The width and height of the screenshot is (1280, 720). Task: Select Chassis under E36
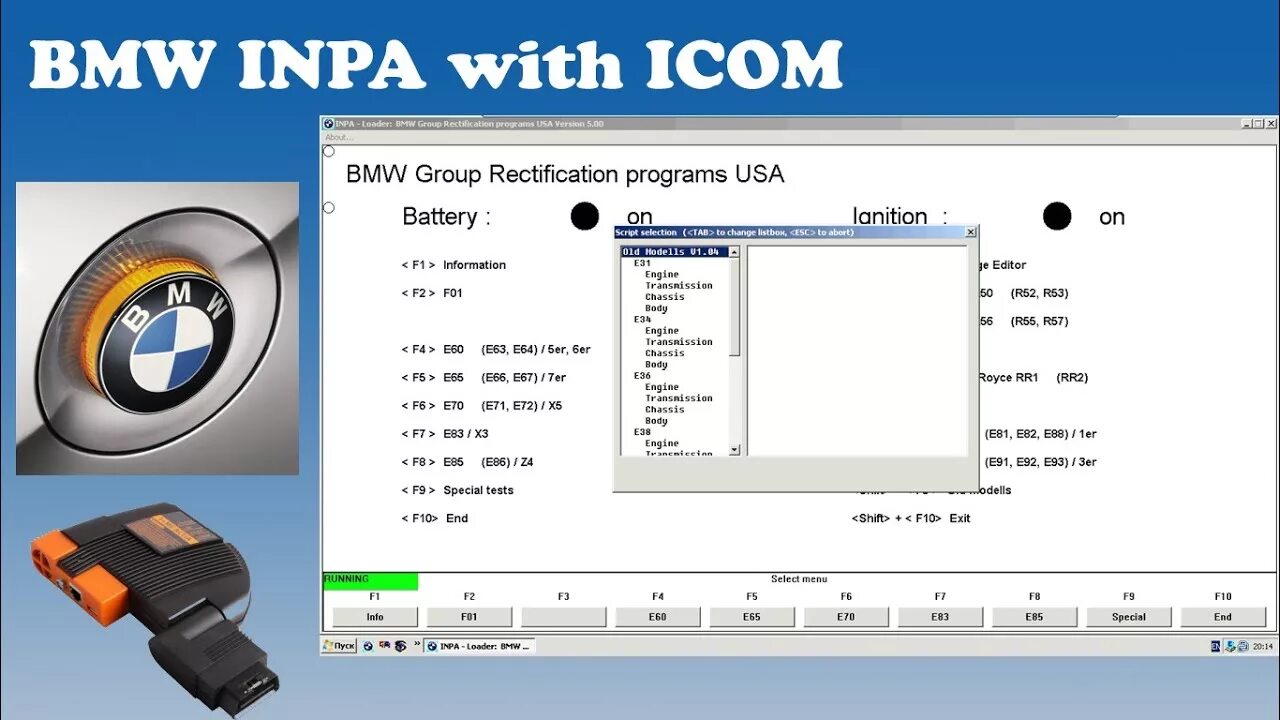point(665,410)
